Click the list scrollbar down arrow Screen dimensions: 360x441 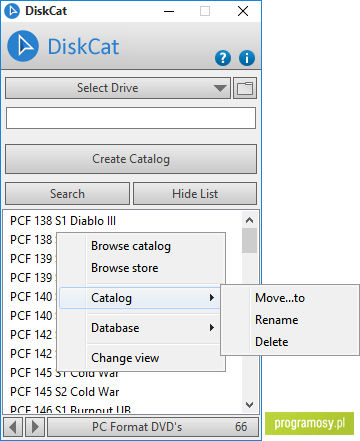pyautogui.click(x=249, y=405)
